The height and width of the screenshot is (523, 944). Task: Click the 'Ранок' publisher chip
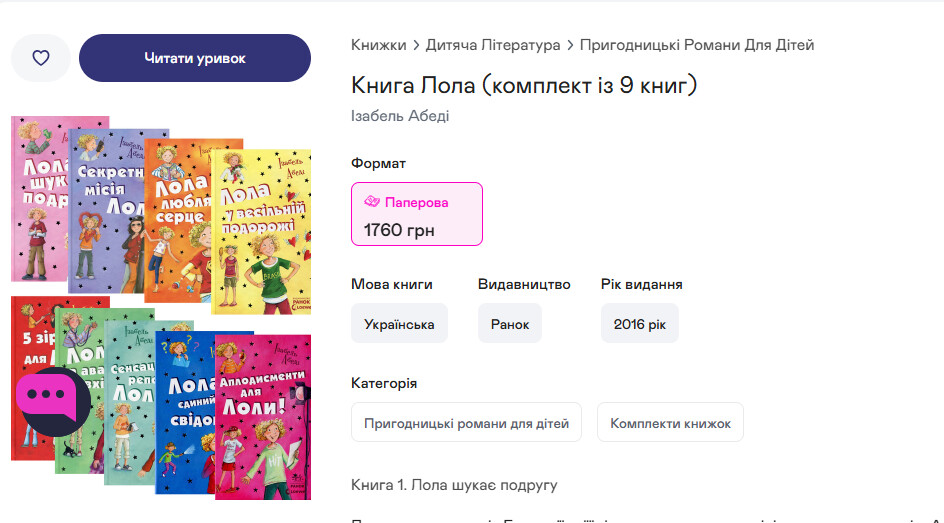pyautogui.click(x=510, y=324)
